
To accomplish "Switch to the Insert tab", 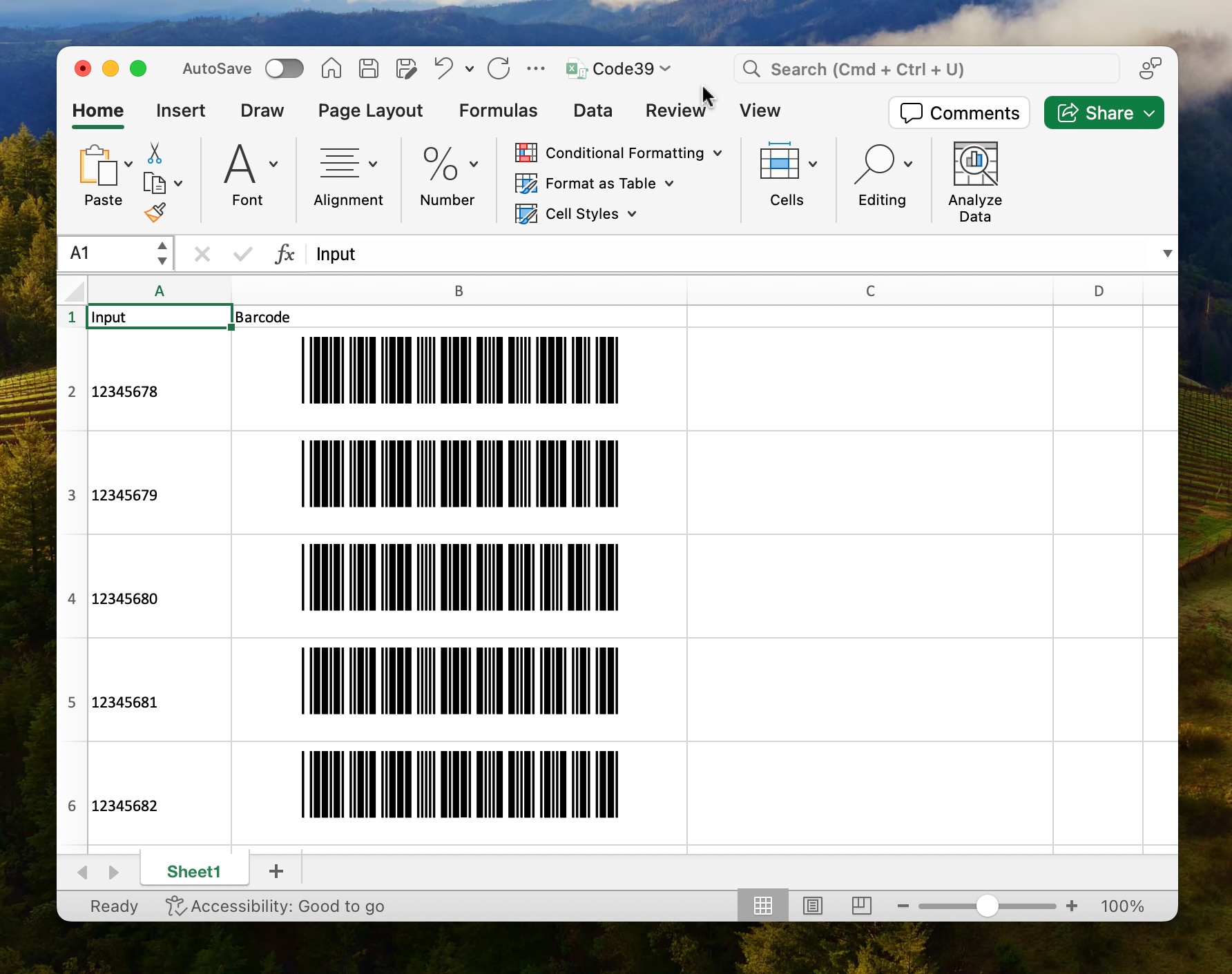I will (x=180, y=110).
